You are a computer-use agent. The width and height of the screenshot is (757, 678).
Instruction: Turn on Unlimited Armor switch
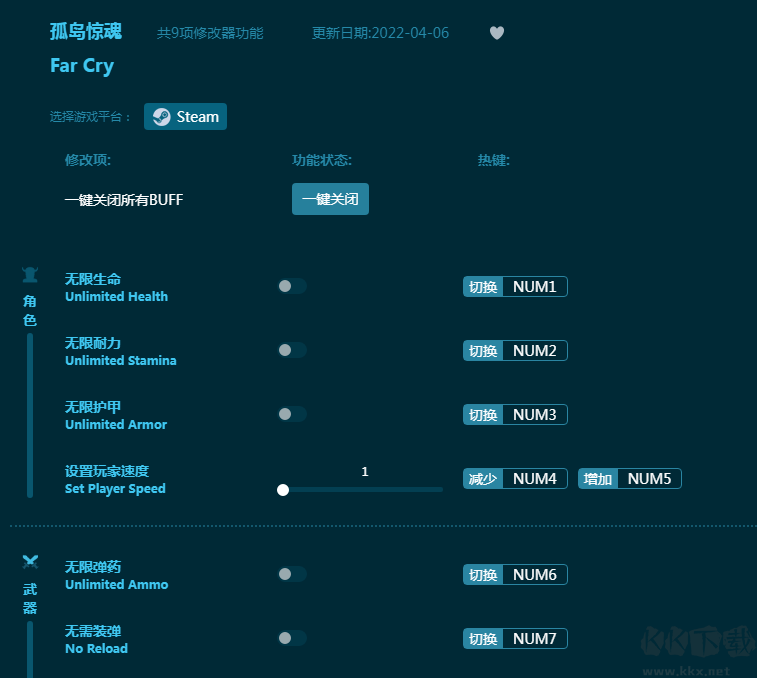292,414
